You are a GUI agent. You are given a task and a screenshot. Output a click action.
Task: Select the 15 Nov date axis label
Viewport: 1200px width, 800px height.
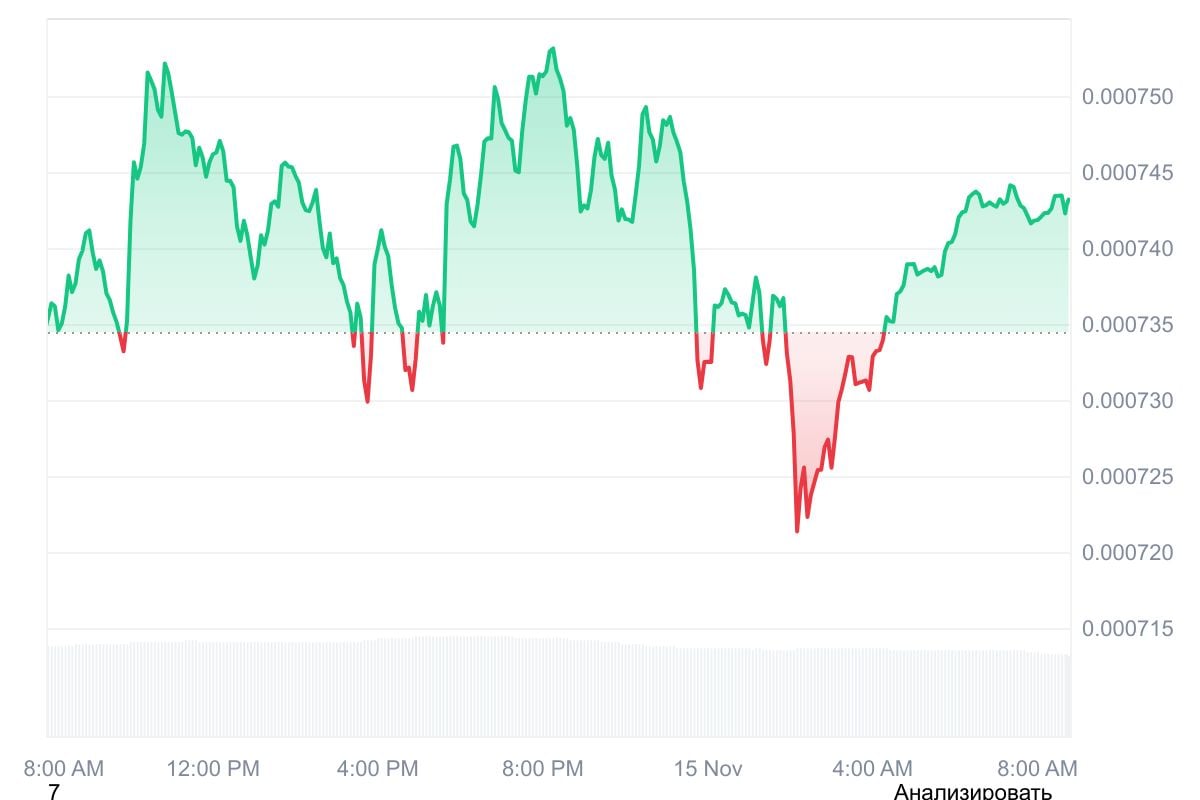coord(708,768)
